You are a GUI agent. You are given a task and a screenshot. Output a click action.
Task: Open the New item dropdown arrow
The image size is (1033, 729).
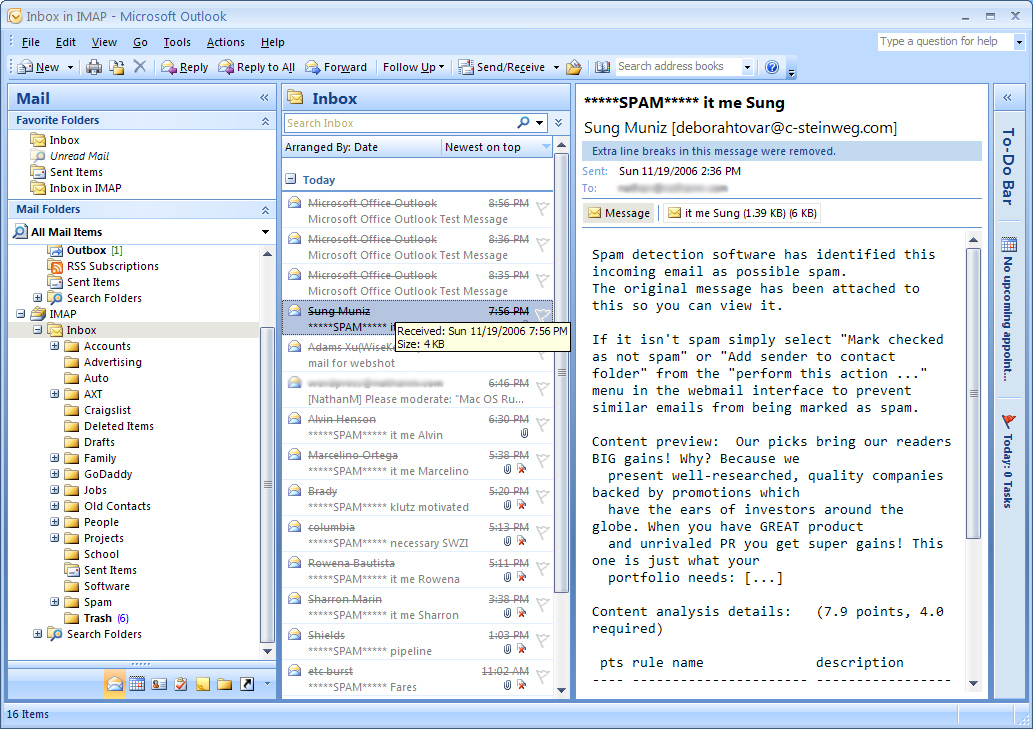(70, 67)
